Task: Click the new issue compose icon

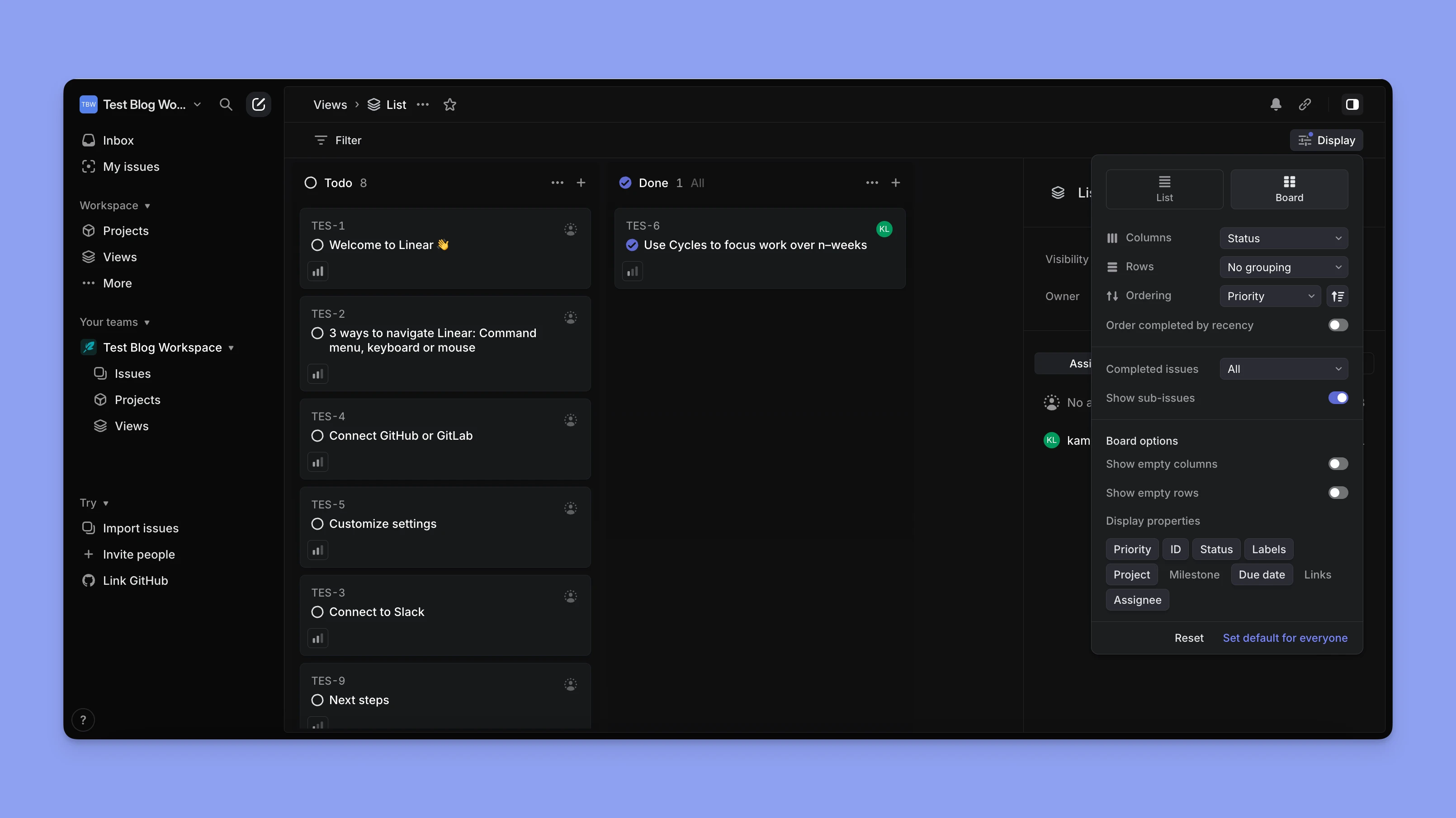Action: point(258,104)
